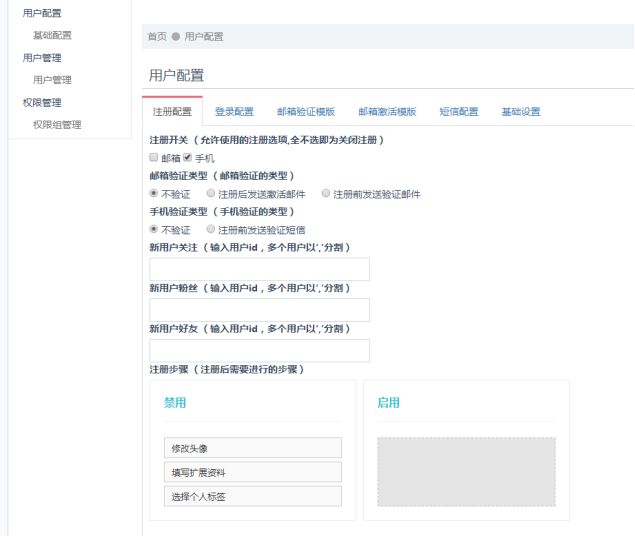Select 基础配置 in the sidebar
This screenshot has height=537, width=635.
coord(52,35)
